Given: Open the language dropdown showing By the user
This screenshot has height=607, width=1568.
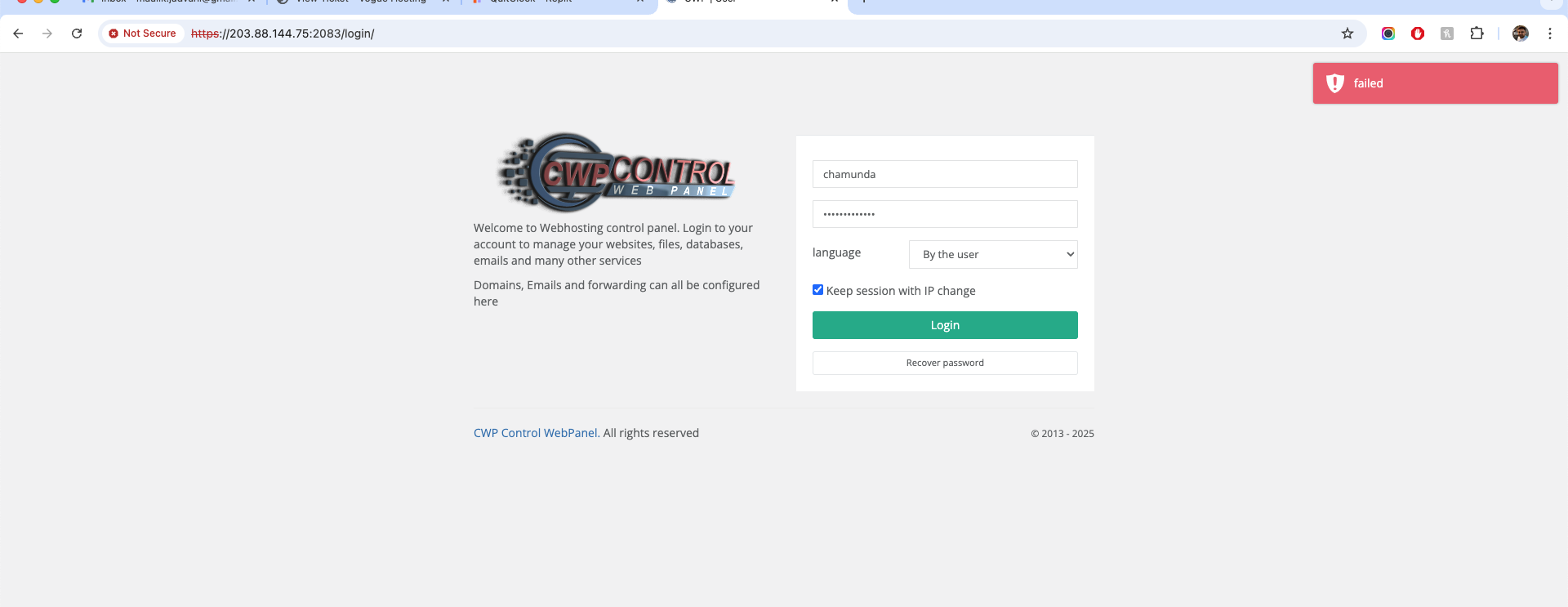Looking at the screenshot, I should coord(993,254).
